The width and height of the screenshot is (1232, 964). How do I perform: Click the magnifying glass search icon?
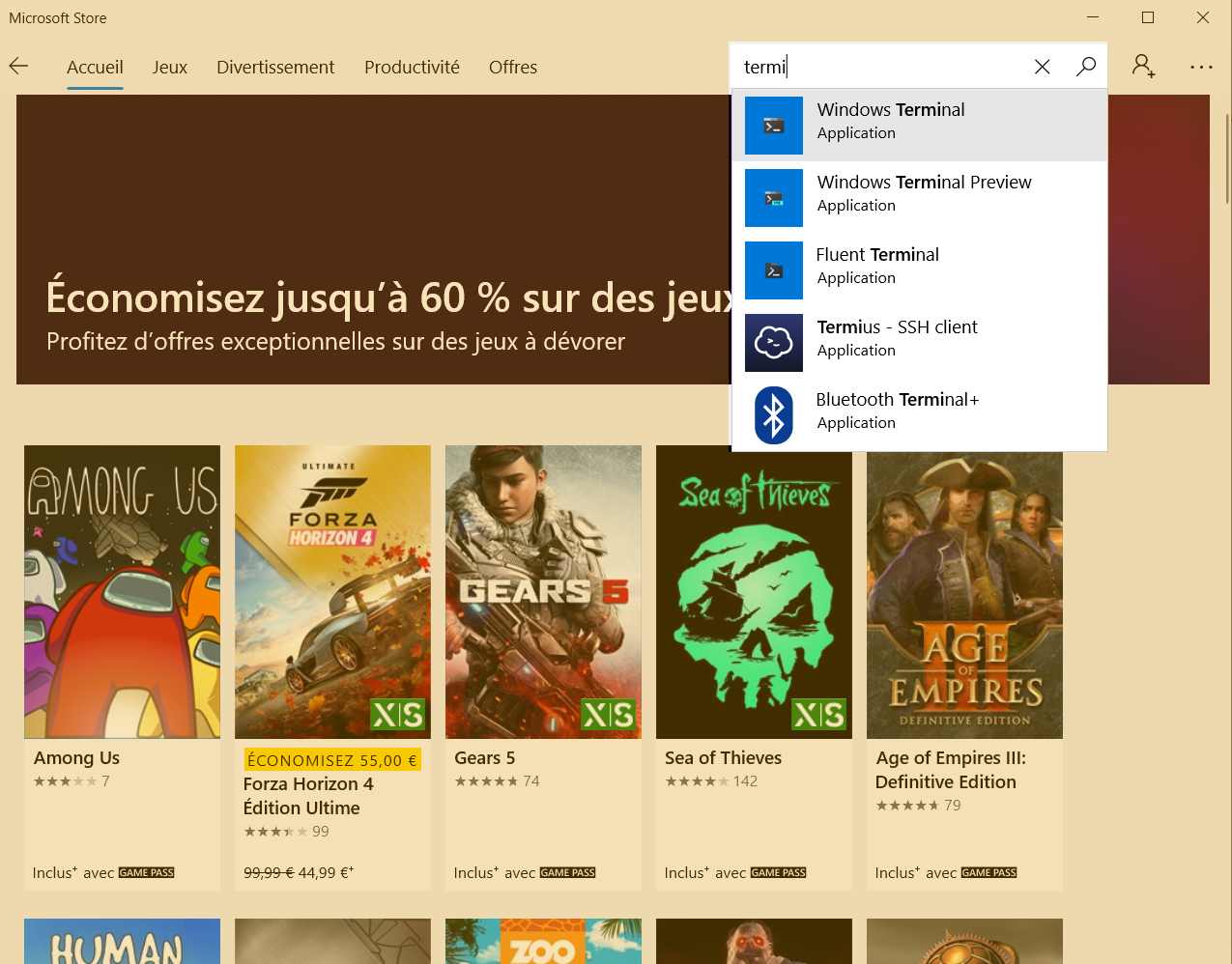(1086, 67)
